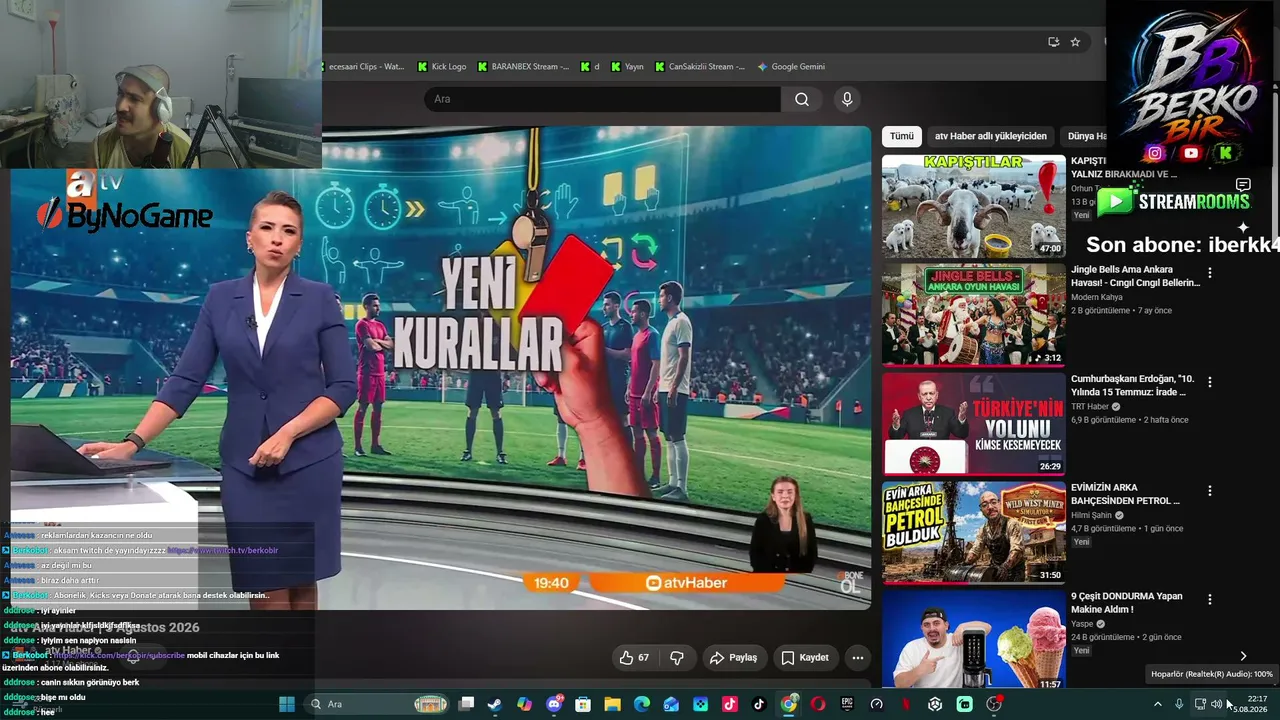
Task: Open the EVİMİZİN ARKA BAHÇESİNDEN PETROL title
Action: pyautogui.click(x=1126, y=494)
